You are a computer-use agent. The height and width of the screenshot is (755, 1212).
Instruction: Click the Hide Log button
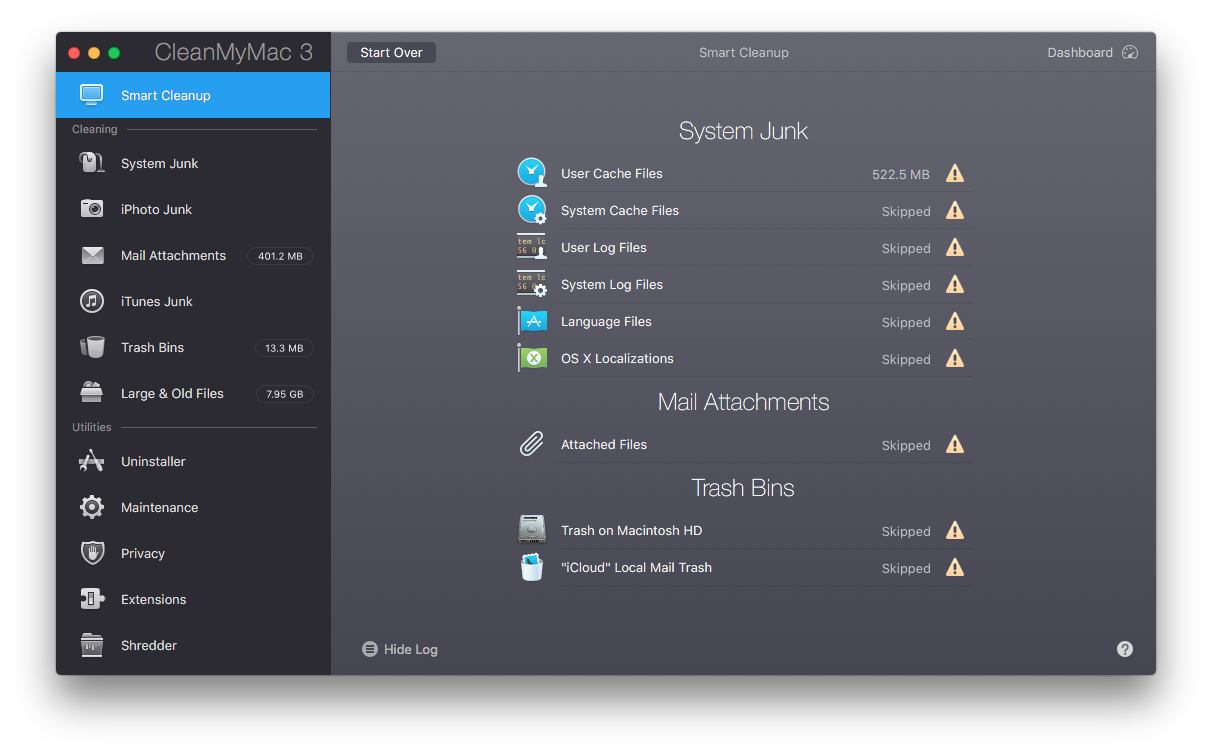tap(400, 649)
